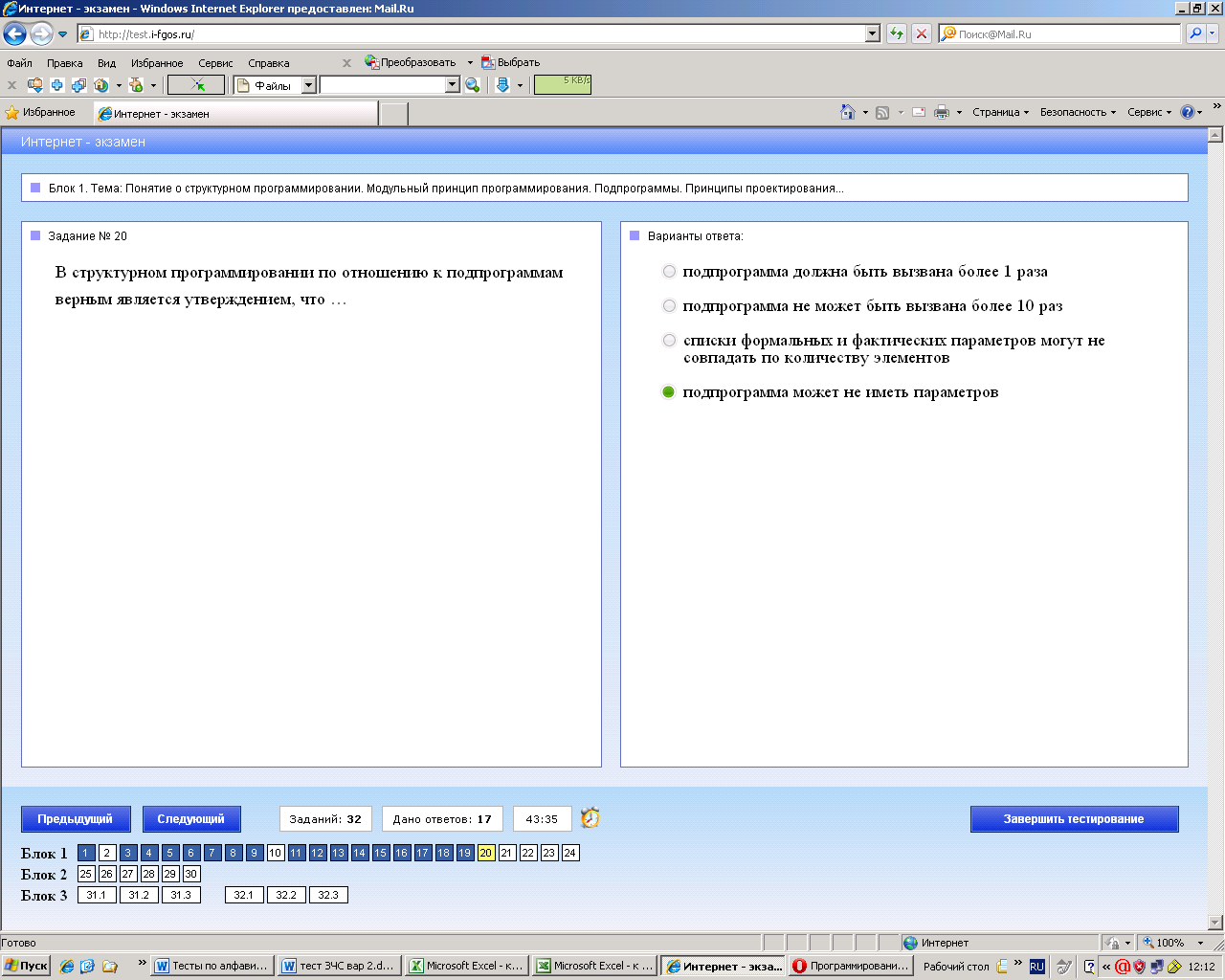Refresh the page with the green arrows icon
The width and height of the screenshot is (1225, 980).
pos(897,33)
